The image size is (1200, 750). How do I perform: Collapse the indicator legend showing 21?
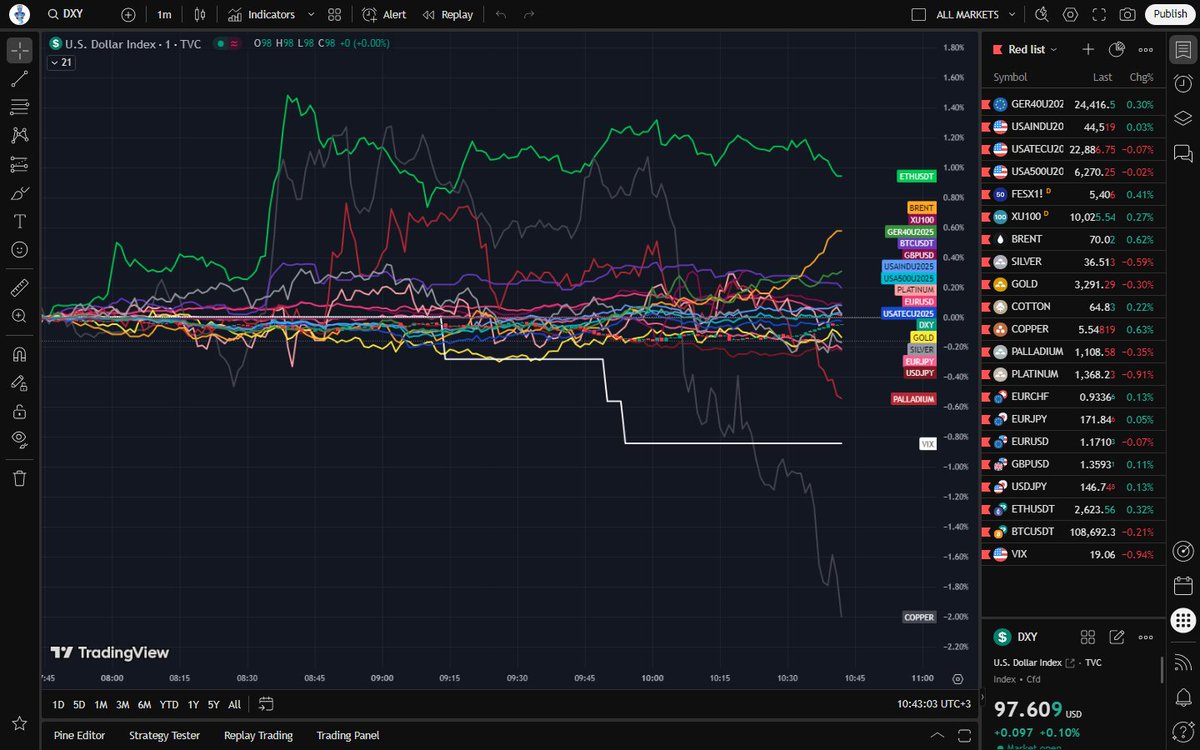(63, 62)
